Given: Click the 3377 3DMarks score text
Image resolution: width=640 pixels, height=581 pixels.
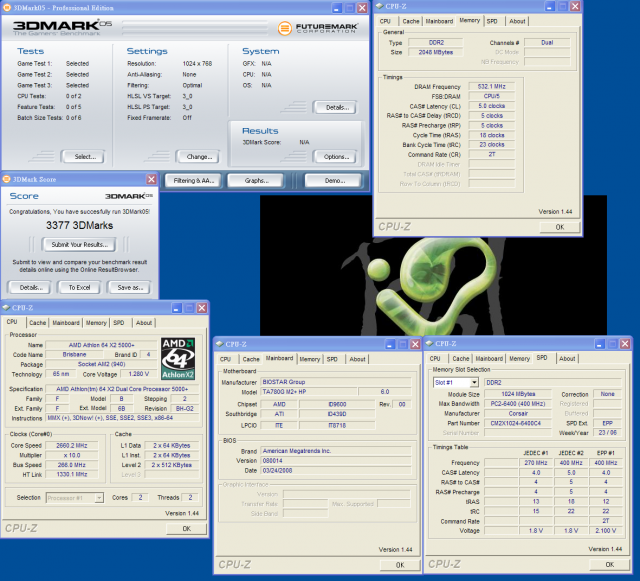Looking at the screenshot, I should coord(80,225).
